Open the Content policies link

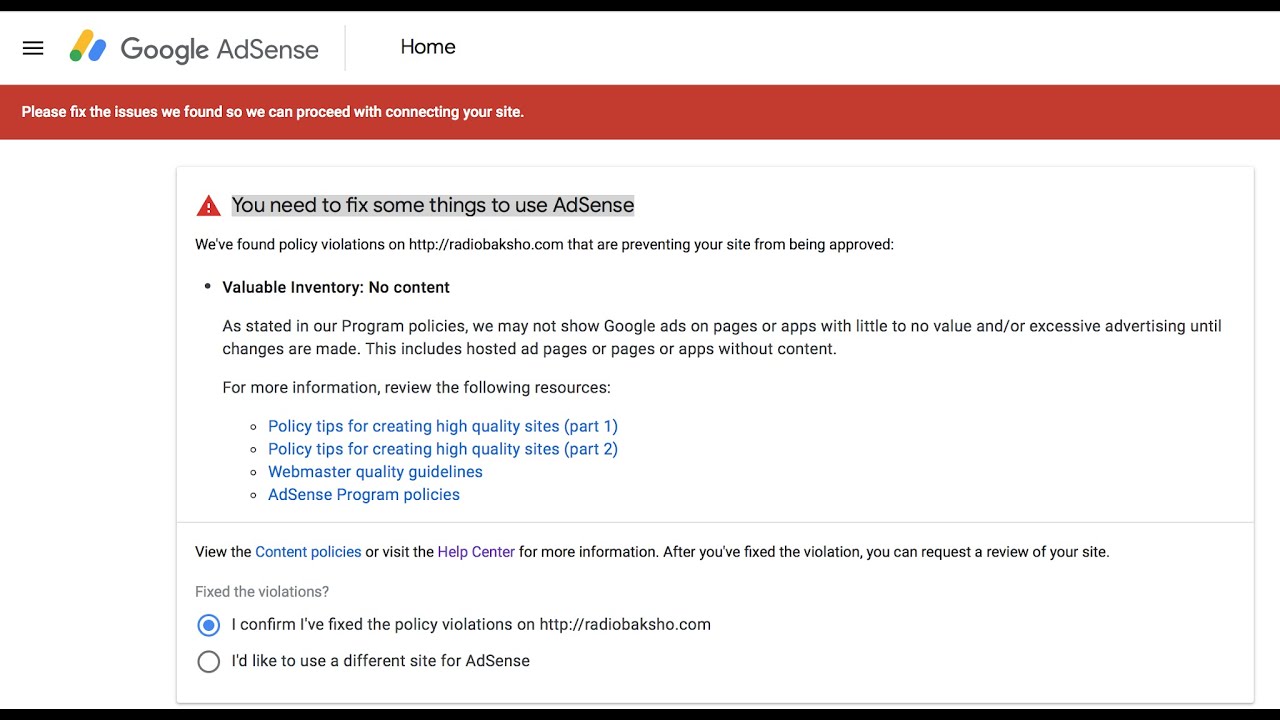(x=308, y=552)
